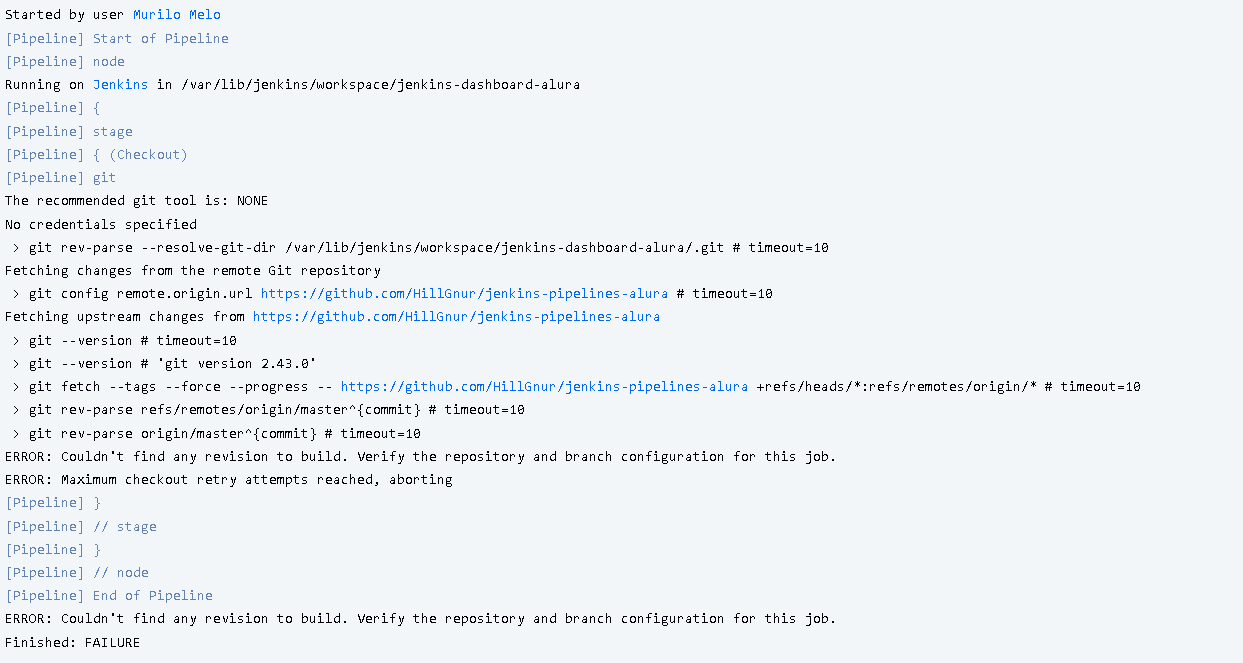1243x663 pixels.
Task: Open GitHub URL in git fetch --tags line
Action: coord(544,387)
